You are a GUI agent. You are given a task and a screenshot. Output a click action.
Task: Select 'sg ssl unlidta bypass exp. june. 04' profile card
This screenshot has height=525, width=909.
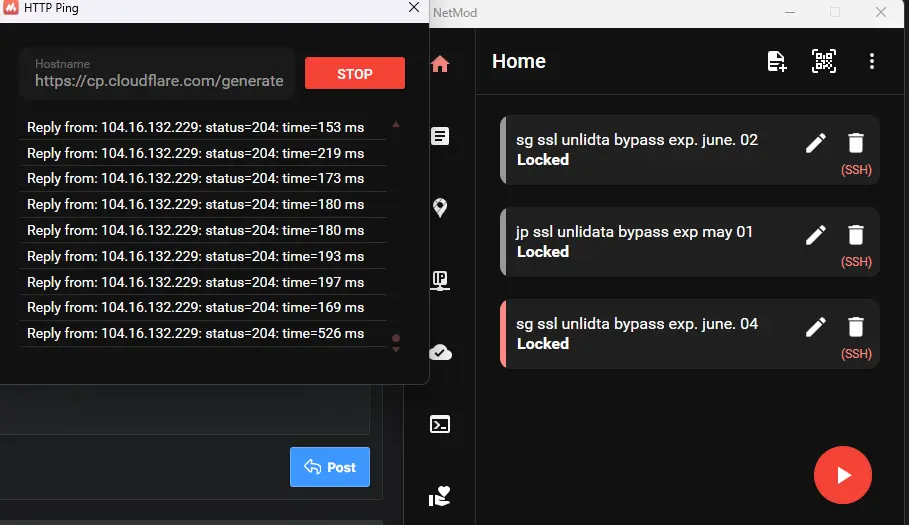(x=689, y=334)
